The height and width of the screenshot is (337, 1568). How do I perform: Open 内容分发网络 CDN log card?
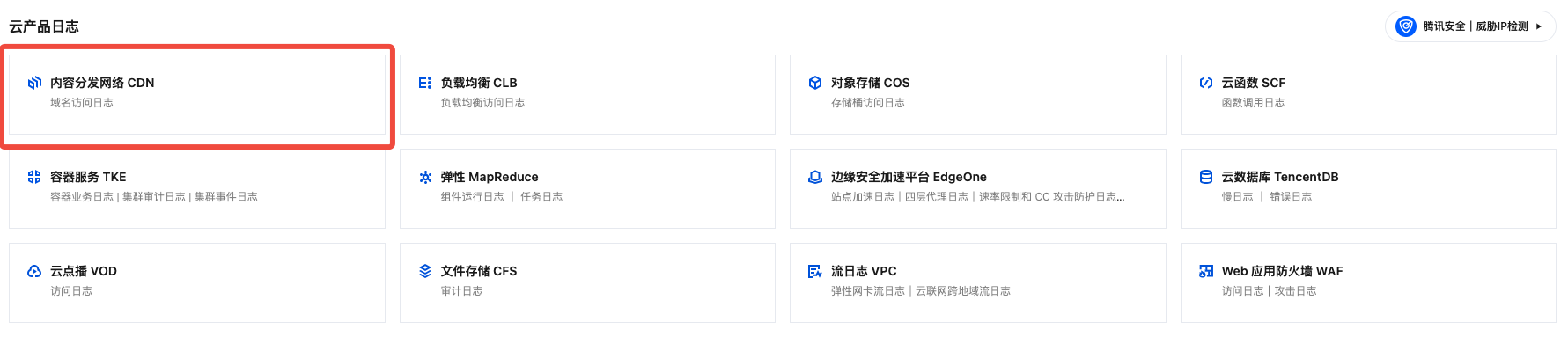click(x=197, y=95)
